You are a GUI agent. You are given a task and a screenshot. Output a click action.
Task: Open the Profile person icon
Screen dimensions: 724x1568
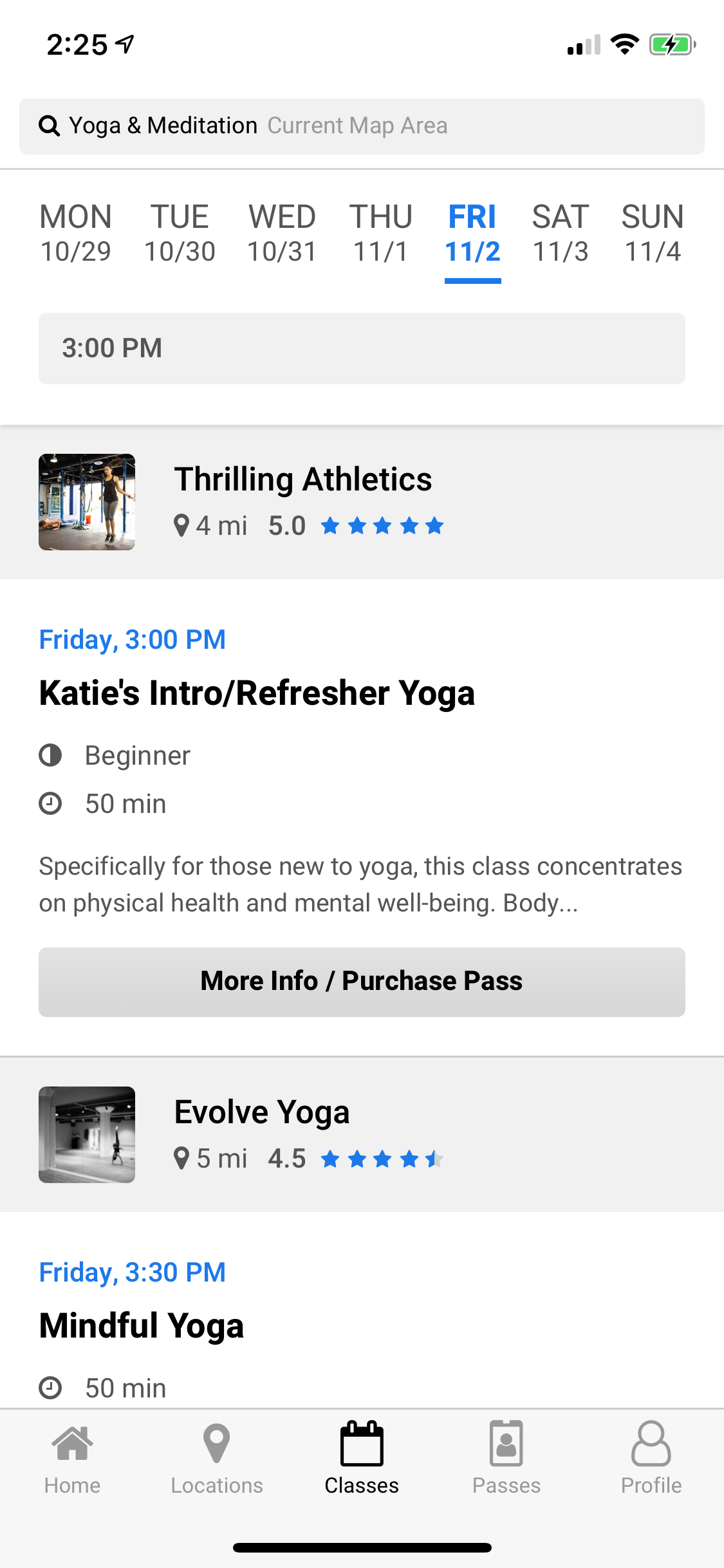651,1444
